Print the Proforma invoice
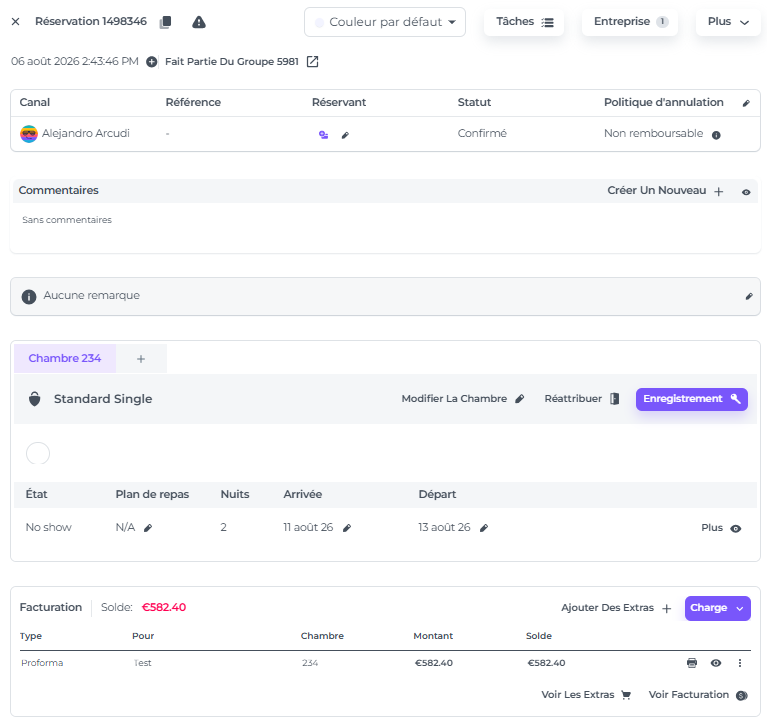 pyautogui.click(x=692, y=663)
